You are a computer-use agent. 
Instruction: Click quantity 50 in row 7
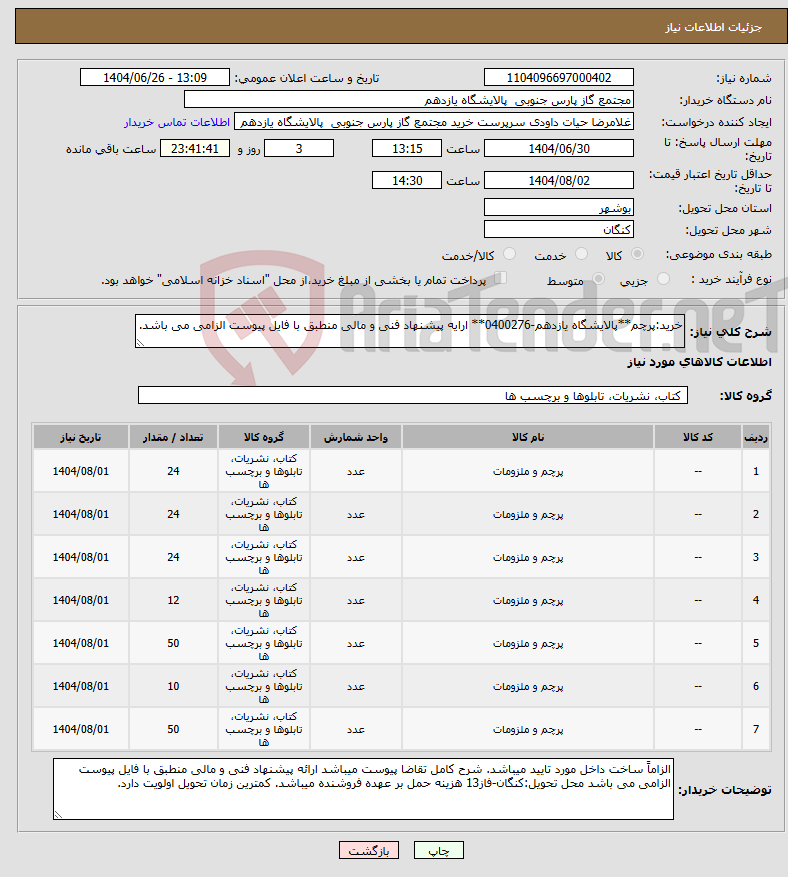click(173, 729)
